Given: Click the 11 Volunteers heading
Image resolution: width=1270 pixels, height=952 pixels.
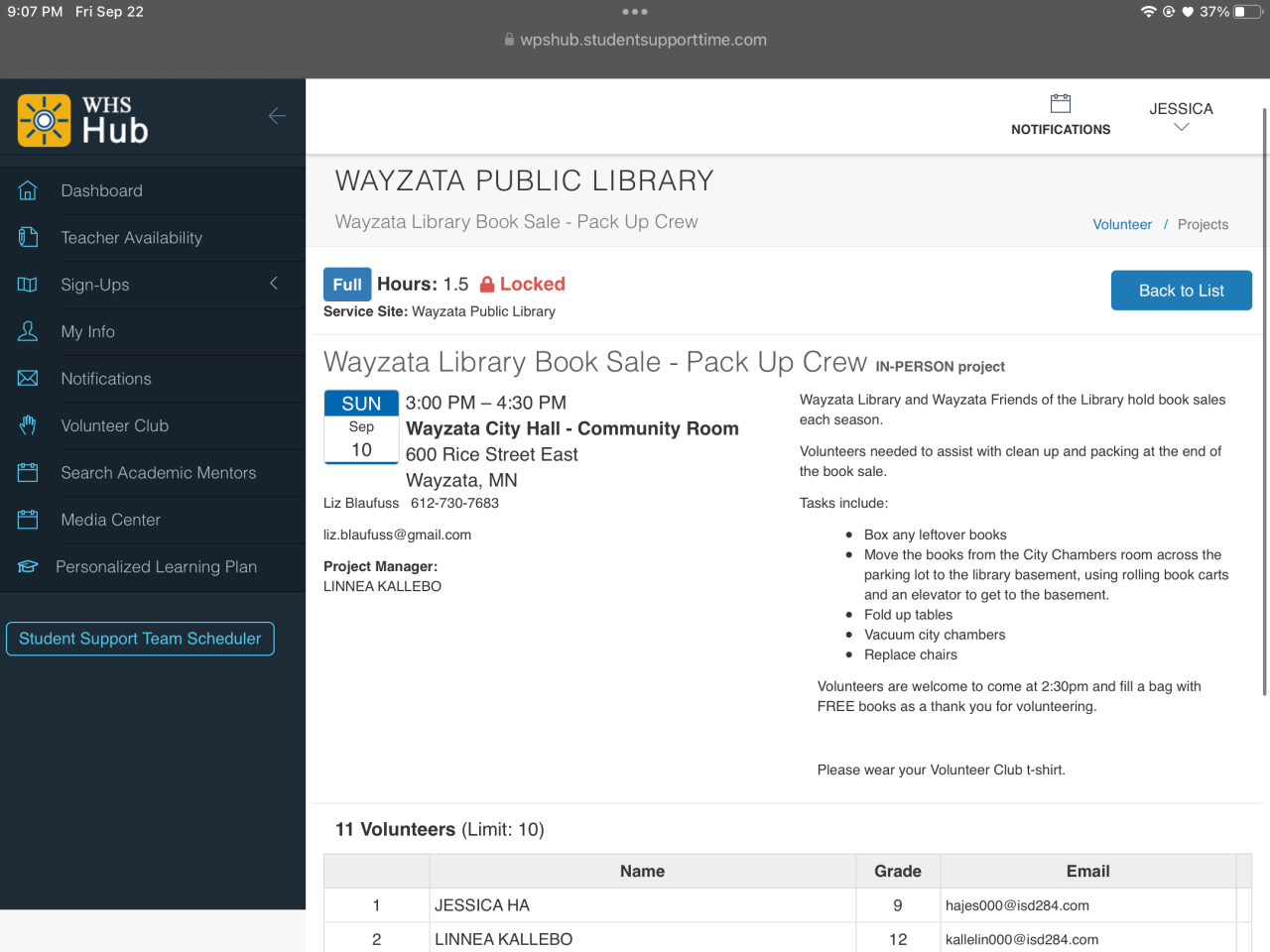Looking at the screenshot, I should (395, 829).
